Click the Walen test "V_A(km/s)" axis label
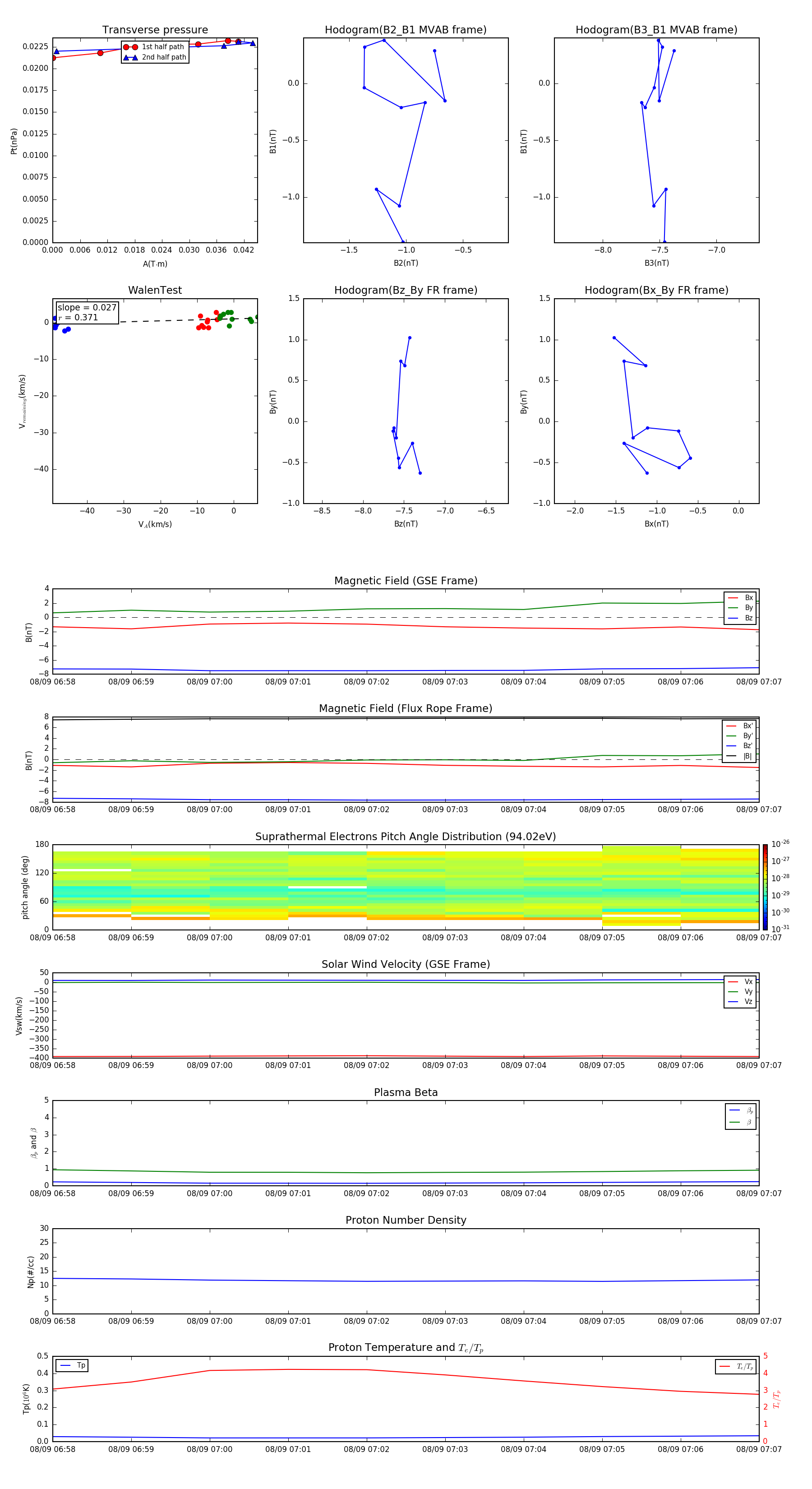Viewport: 812px width, 1489px height. (x=155, y=524)
